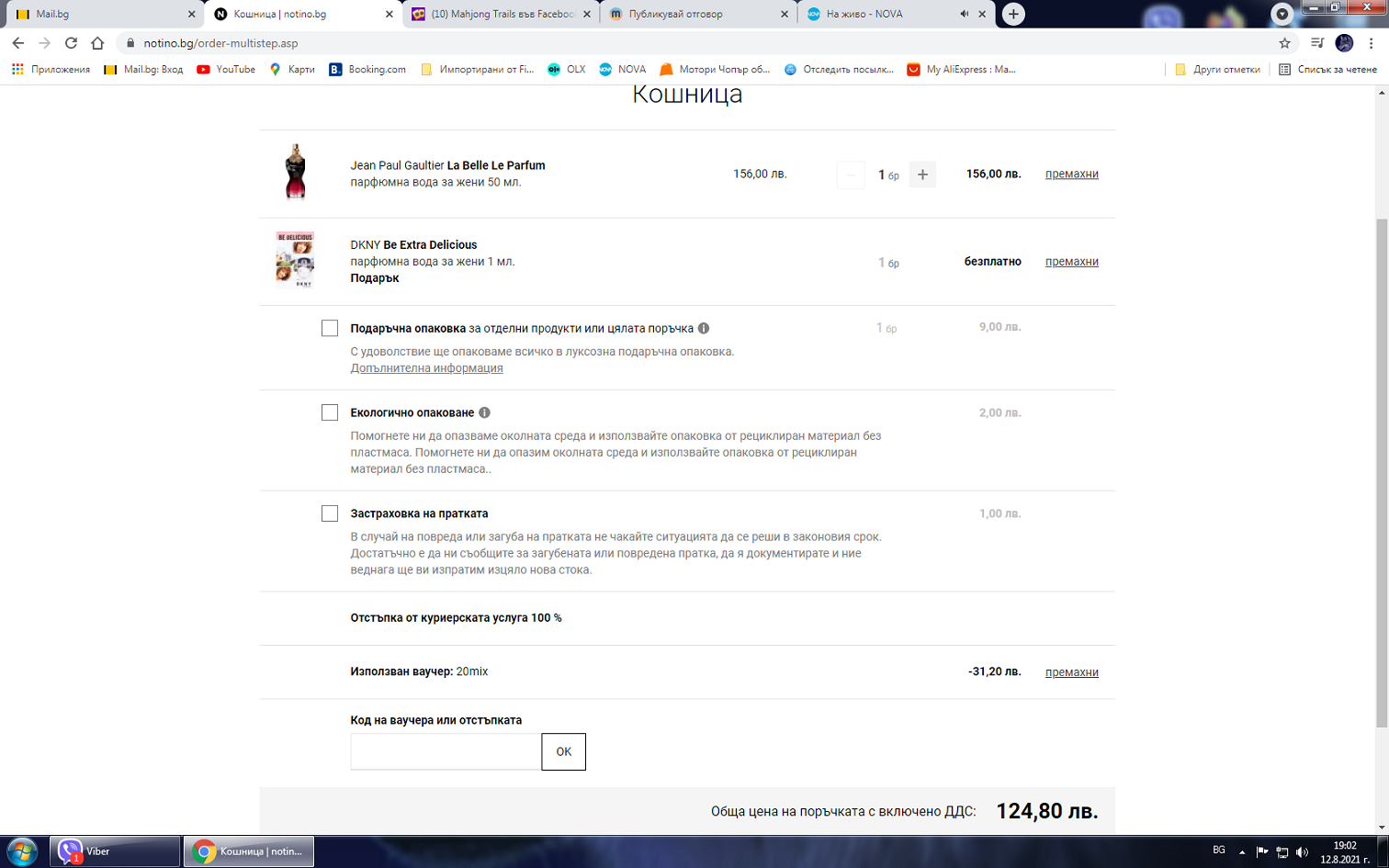This screenshot has height=868, width=1389.
Task: Open the Chrome three-dot menu
Action: pyautogui.click(x=1372, y=43)
